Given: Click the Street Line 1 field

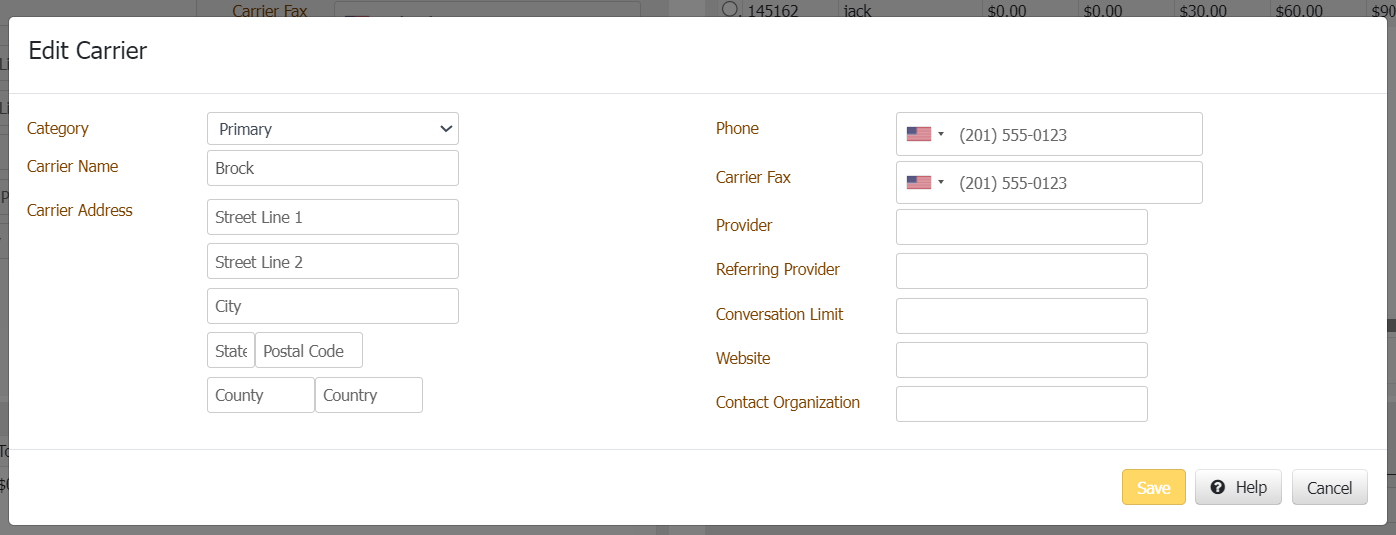Looking at the screenshot, I should click(x=332, y=217).
